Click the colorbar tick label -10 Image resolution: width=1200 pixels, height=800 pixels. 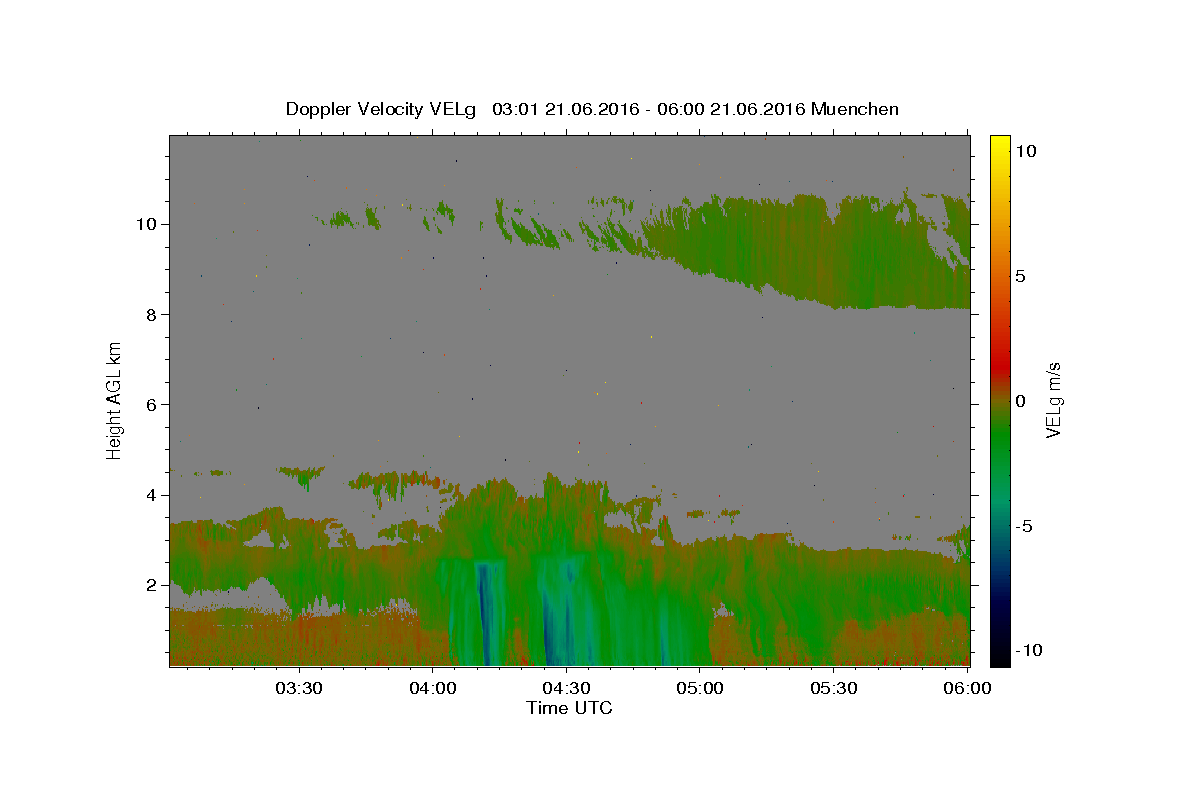(x=1029, y=650)
